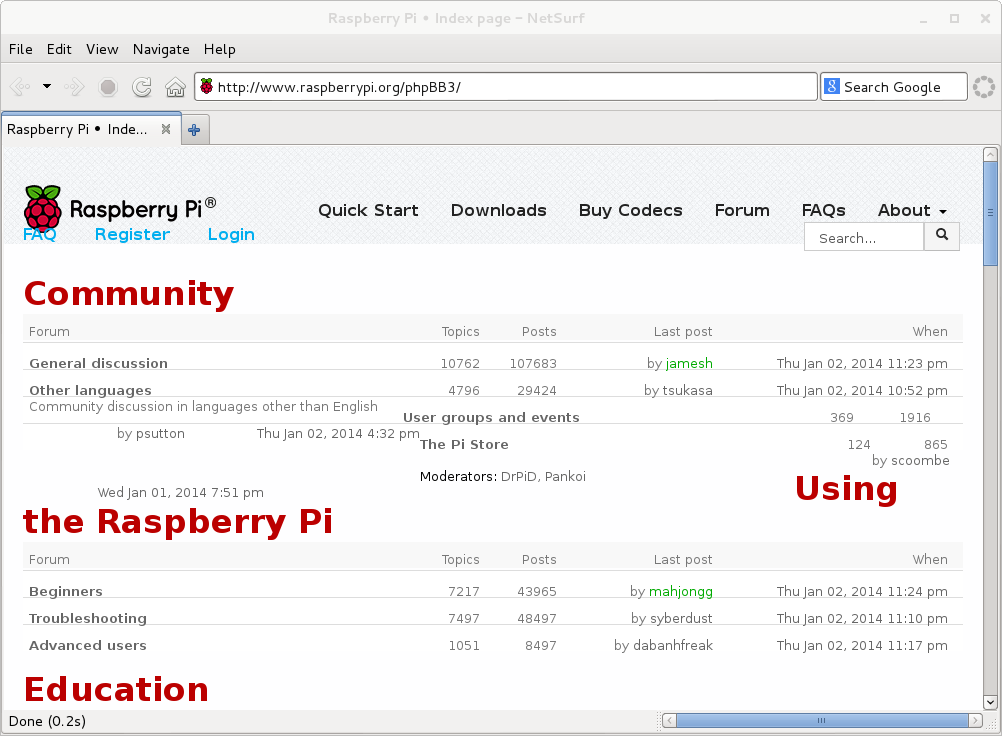Open a new tab with plus button
Viewport: 1002px width, 736px height.
point(194,130)
